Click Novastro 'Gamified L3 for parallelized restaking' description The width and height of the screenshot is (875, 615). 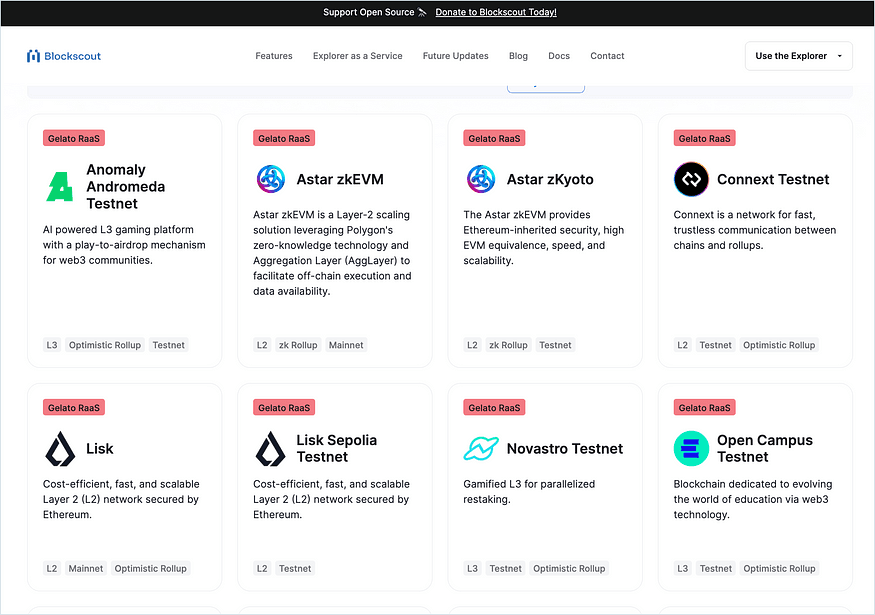coord(529,492)
